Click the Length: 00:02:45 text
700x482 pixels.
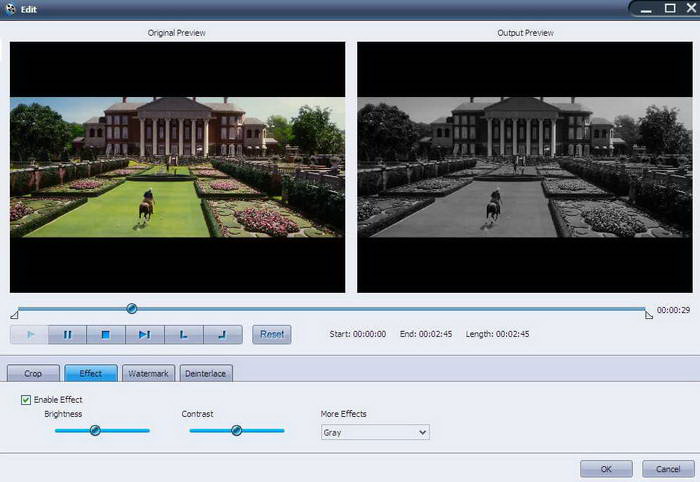click(497, 334)
